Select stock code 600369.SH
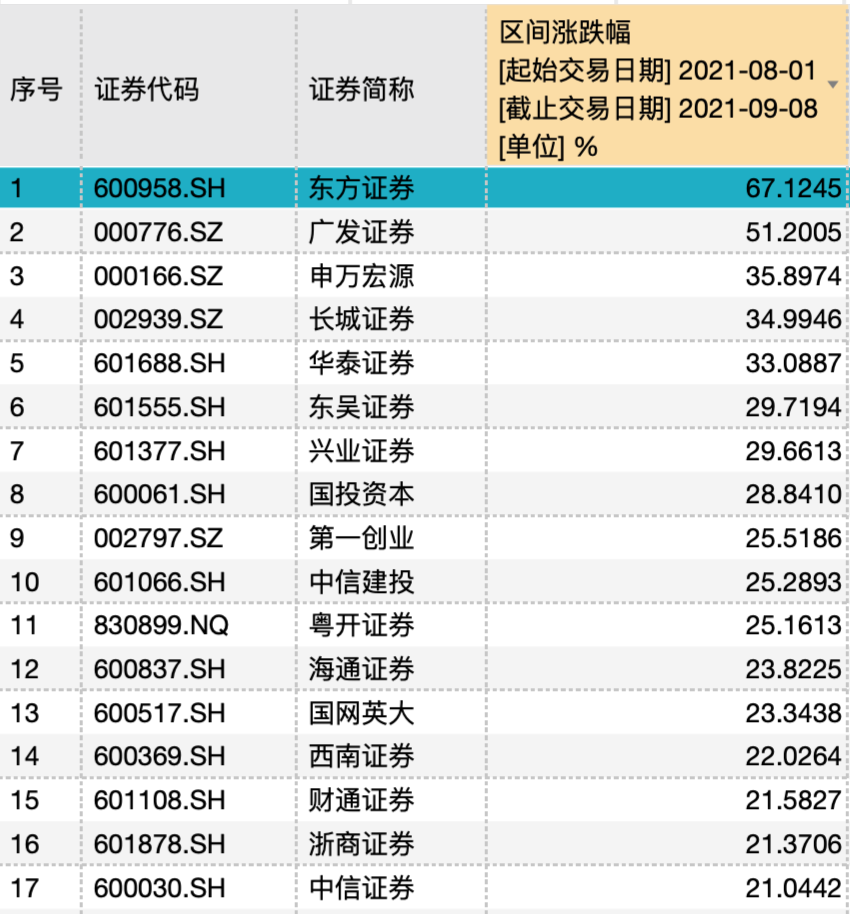 coord(159,757)
